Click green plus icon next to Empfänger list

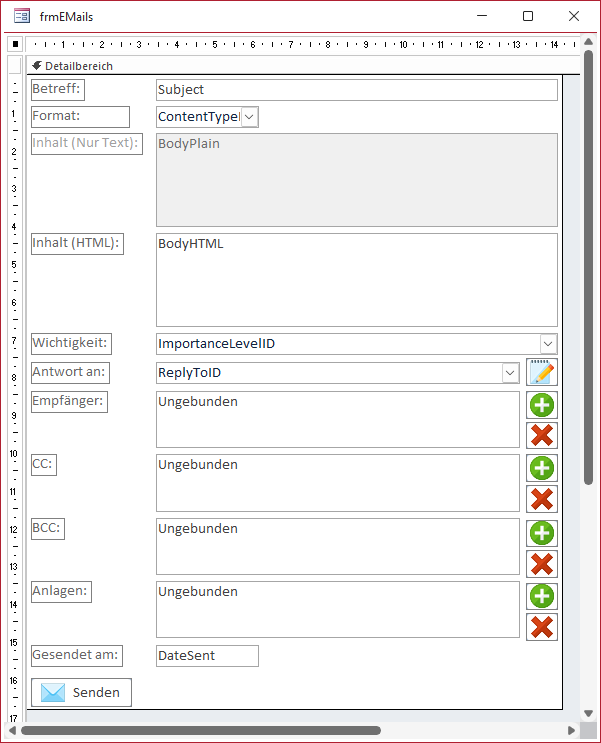click(542, 405)
